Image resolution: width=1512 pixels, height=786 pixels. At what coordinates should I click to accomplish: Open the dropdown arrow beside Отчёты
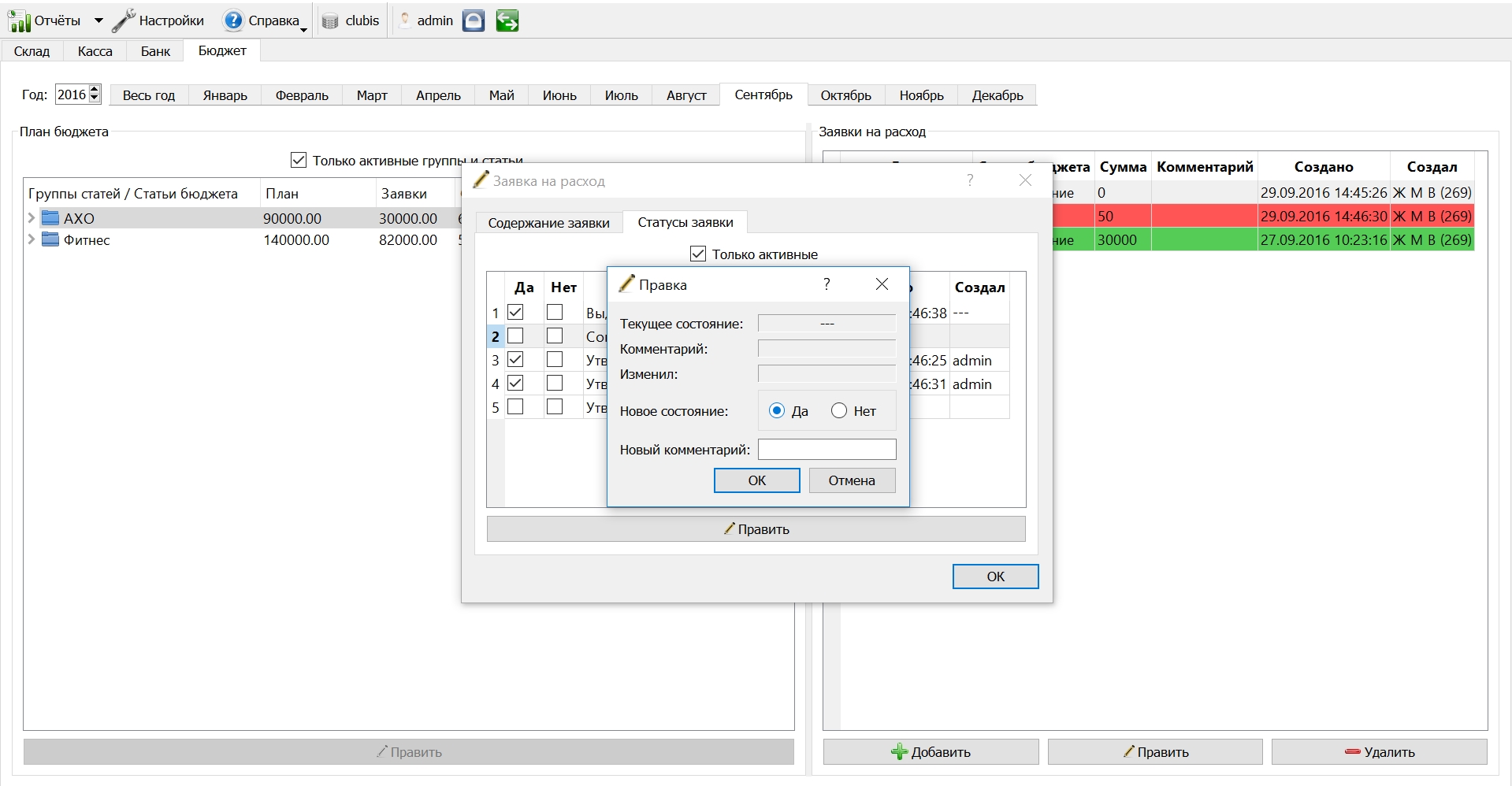tap(98, 21)
